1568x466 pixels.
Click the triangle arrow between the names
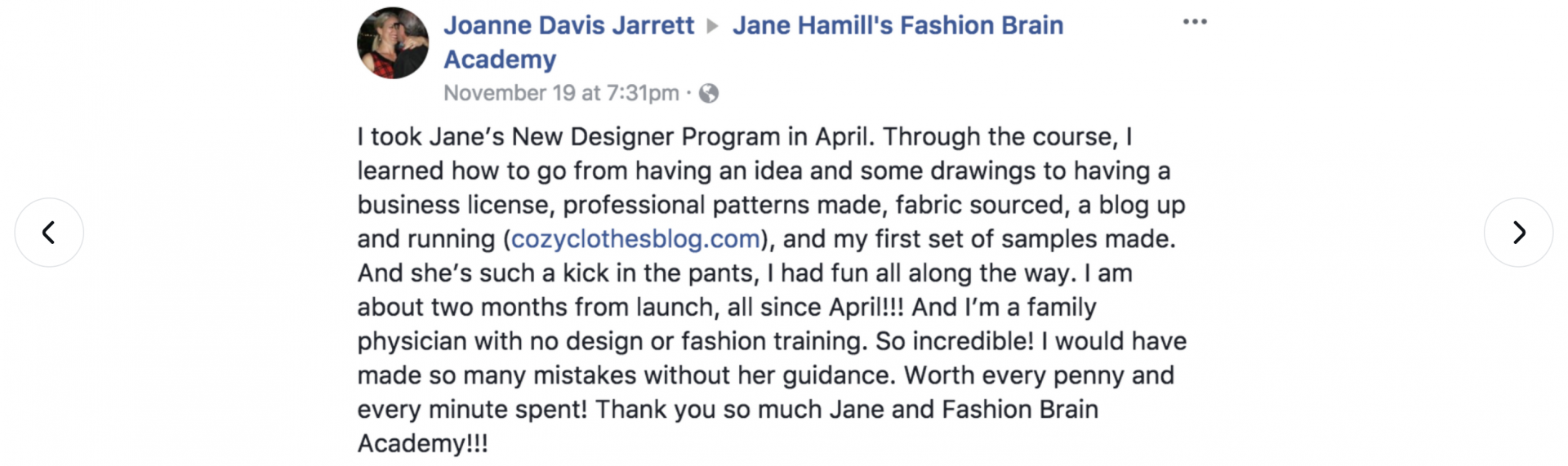pos(713,26)
